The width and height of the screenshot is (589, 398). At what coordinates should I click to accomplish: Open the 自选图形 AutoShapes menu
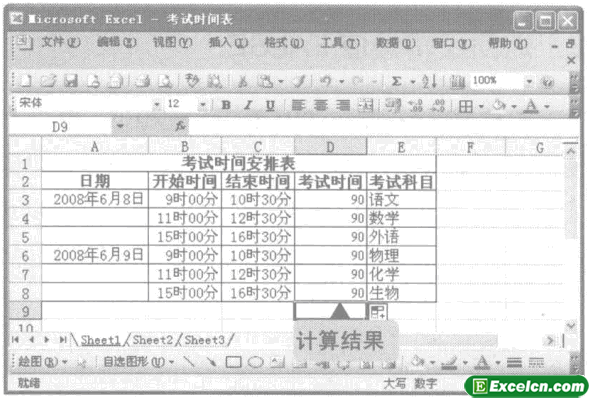[x=139, y=362]
